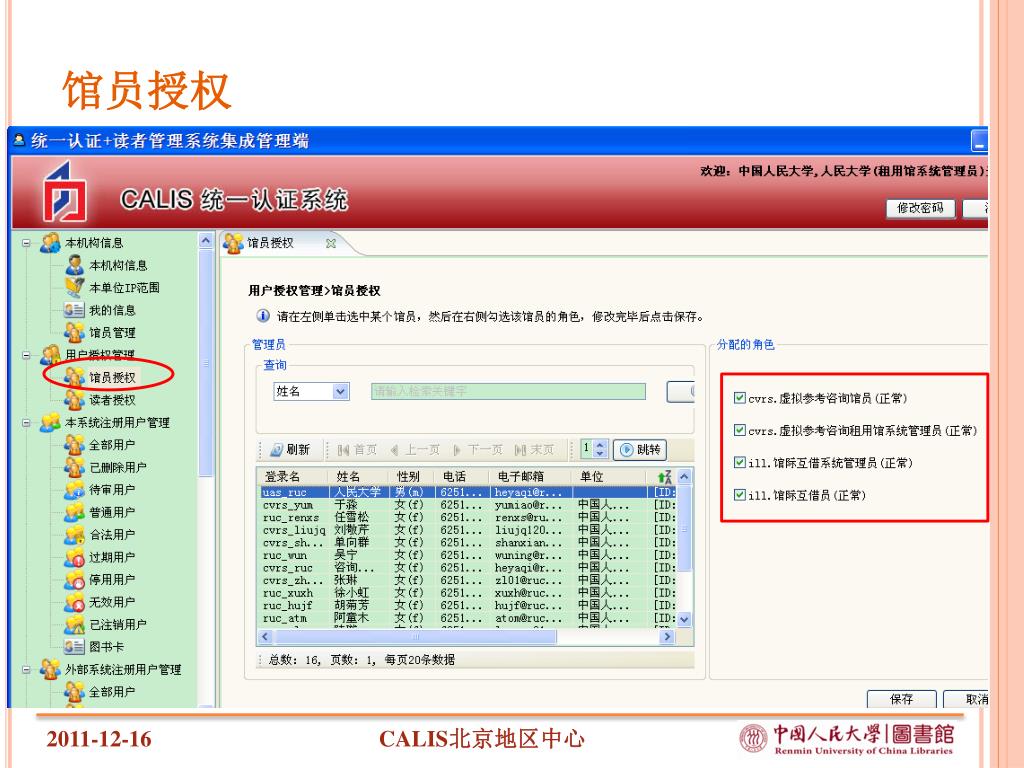The width and height of the screenshot is (1024, 768).
Task: Click 已注销用户 icon
Action: click(74, 624)
